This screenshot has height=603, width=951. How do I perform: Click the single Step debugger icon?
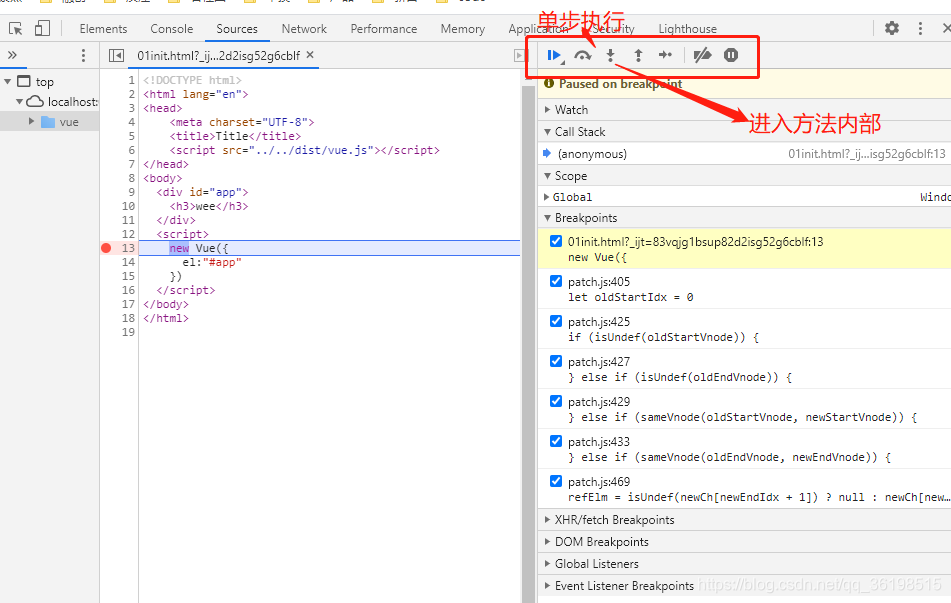click(665, 55)
